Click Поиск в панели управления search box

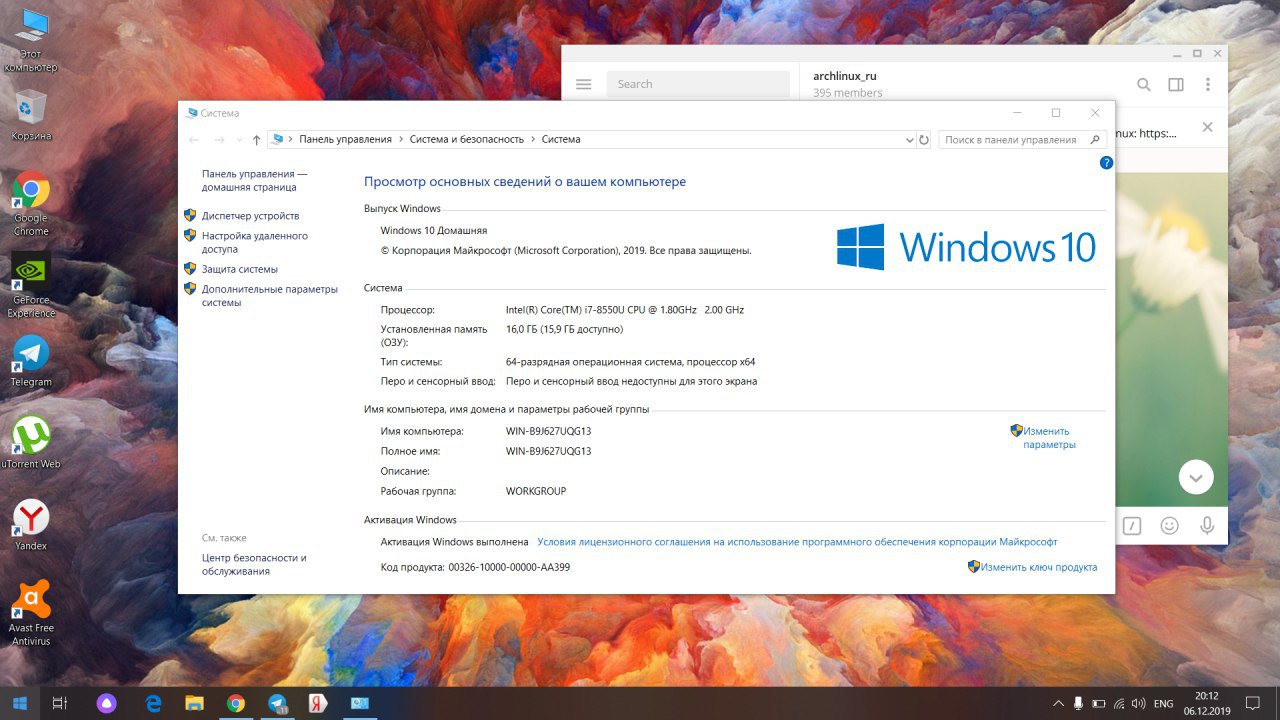click(1023, 140)
